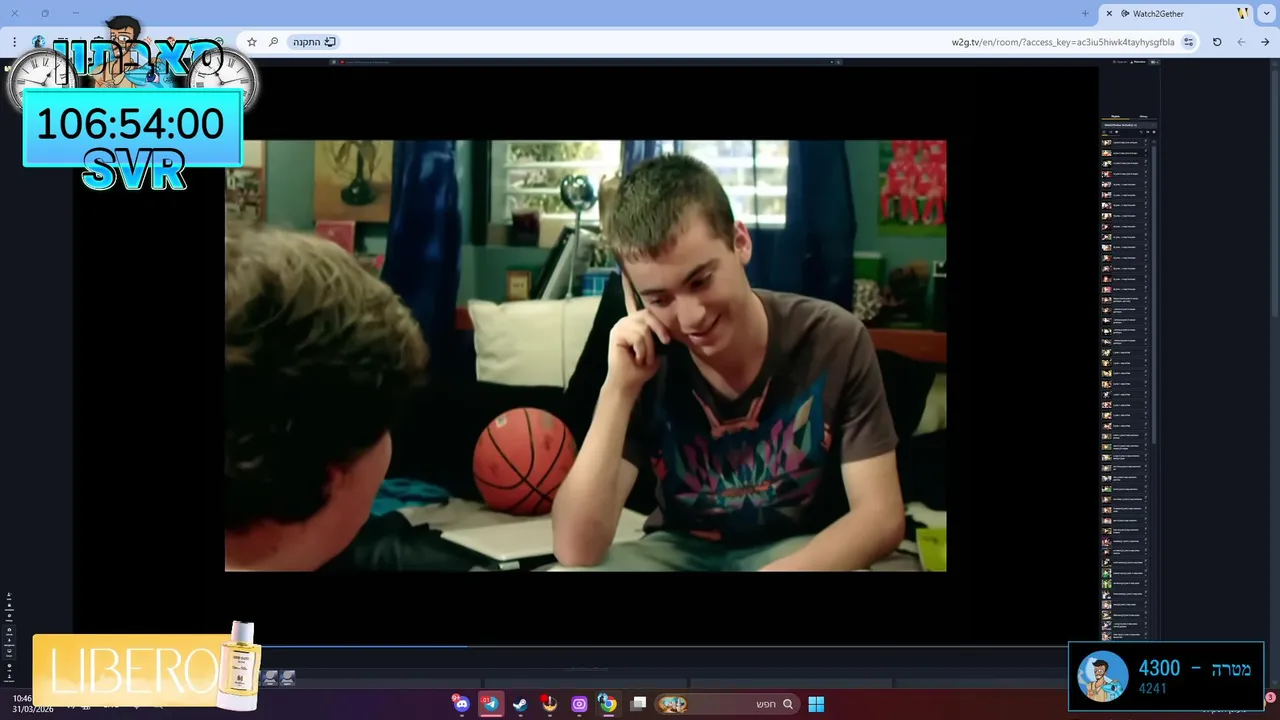Viewport: 1280px width, 720px height.
Task: Click the Windows Start button
Action: 816,704
